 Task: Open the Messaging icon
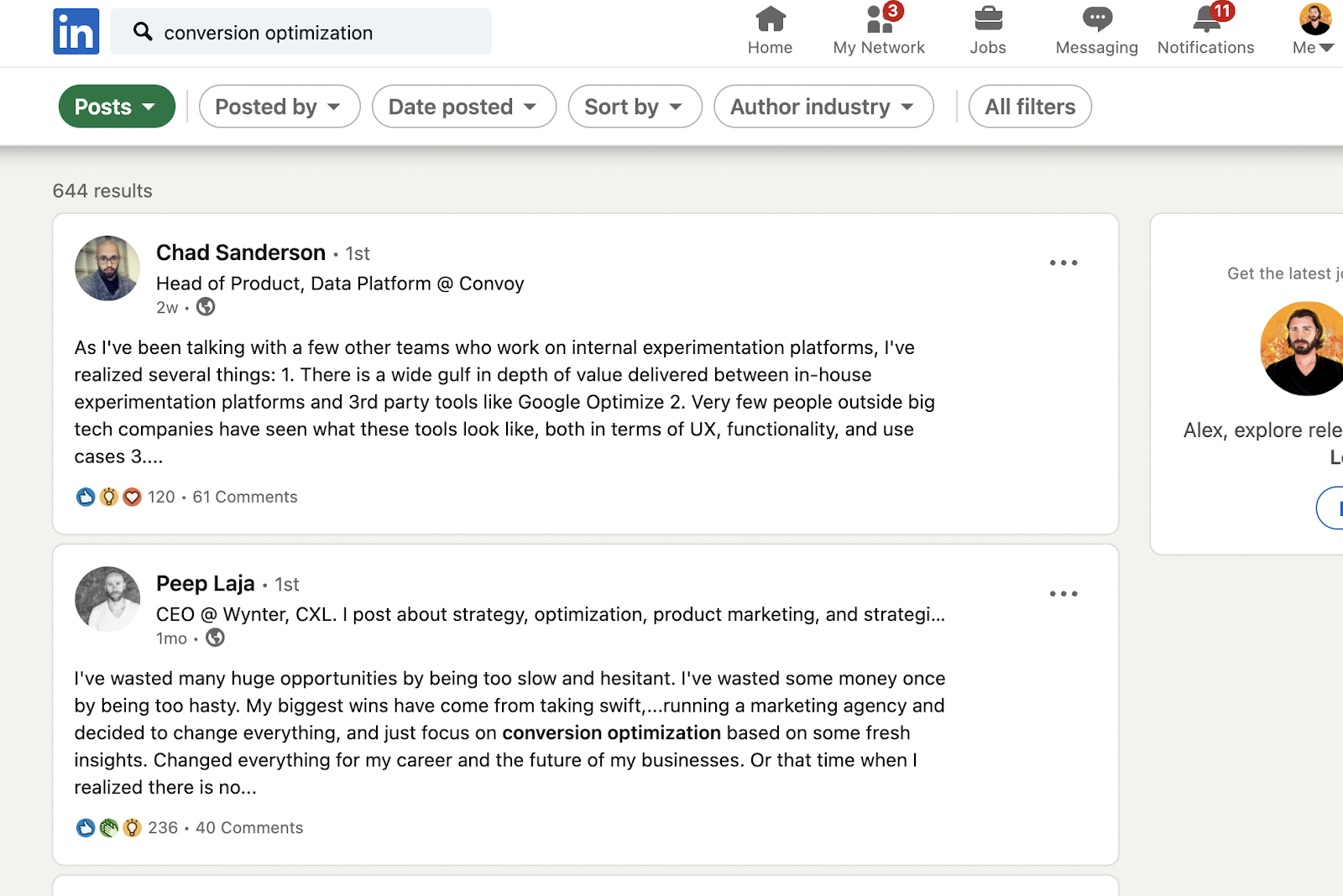1096,19
